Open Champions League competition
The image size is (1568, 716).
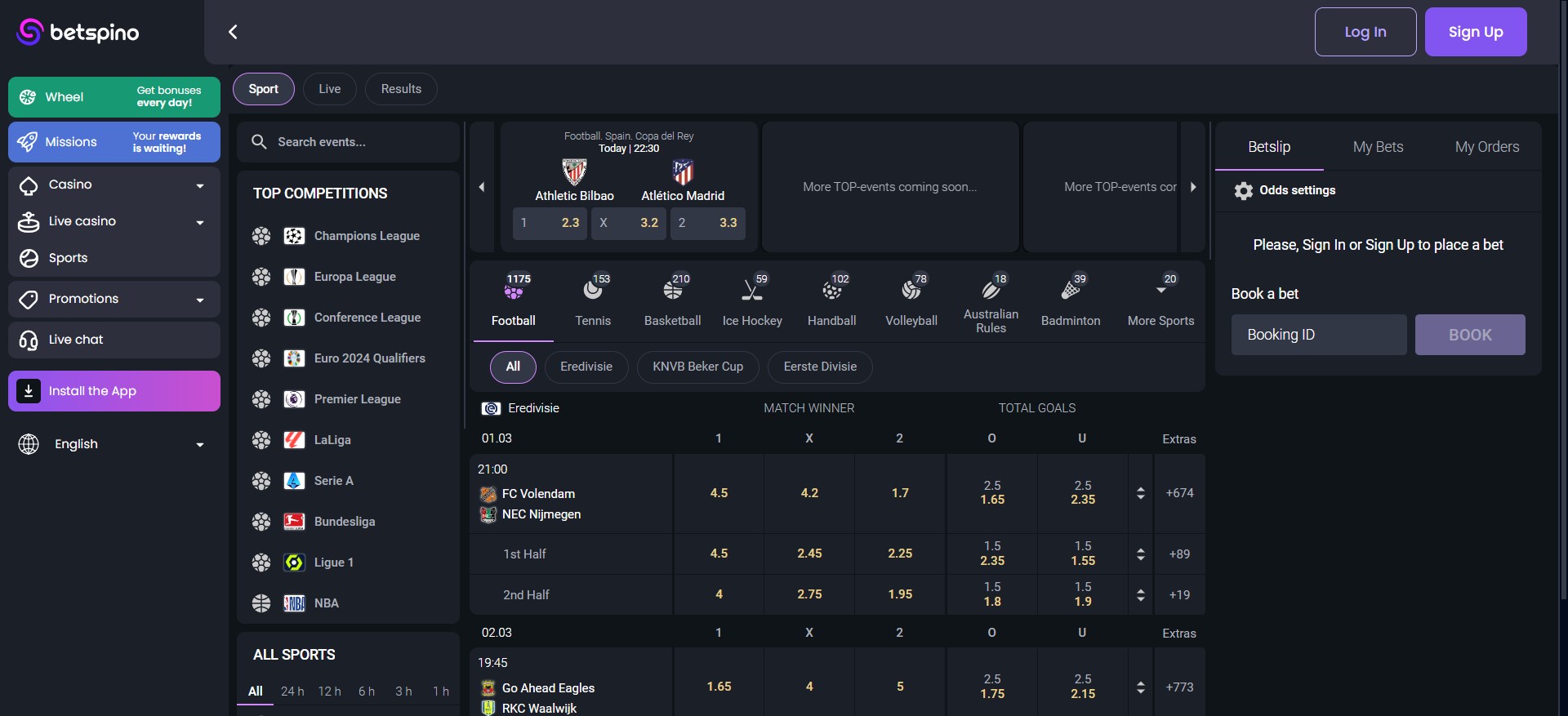(349, 236)
